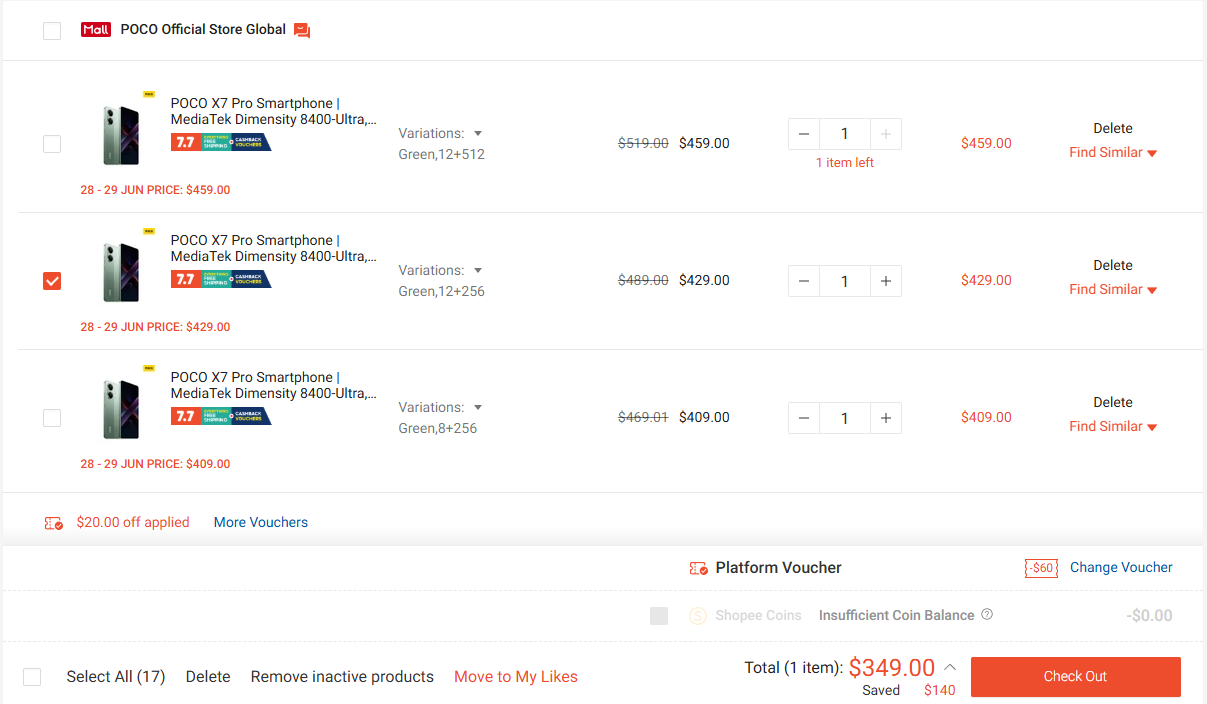The height and width of the screenshot is (704, 1207).
Task: Click the struck-through $519.00 price
Action: pyautogui.click(x=643, y=143)
